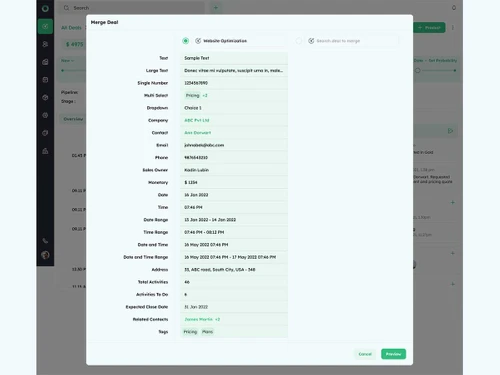Click the green Product button behind the dialog
The image size is (500, 375).
429,28
